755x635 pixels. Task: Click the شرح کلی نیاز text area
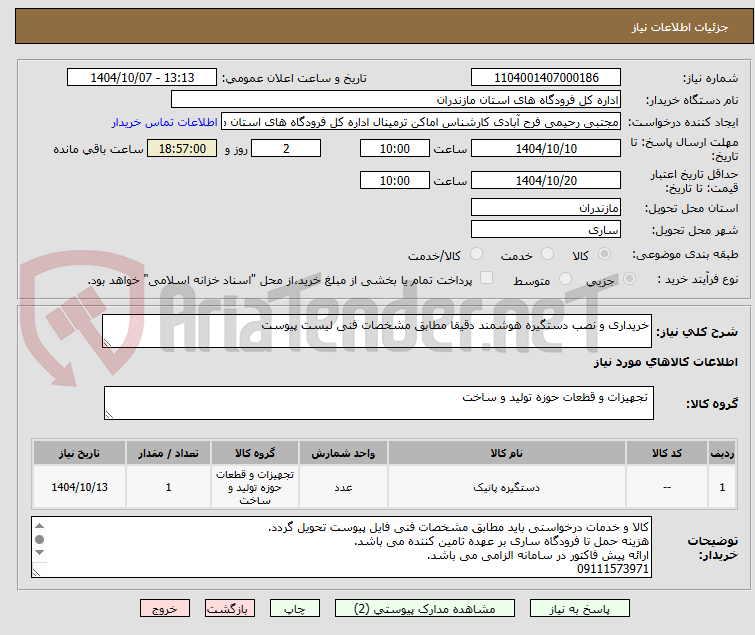(377, 331)
